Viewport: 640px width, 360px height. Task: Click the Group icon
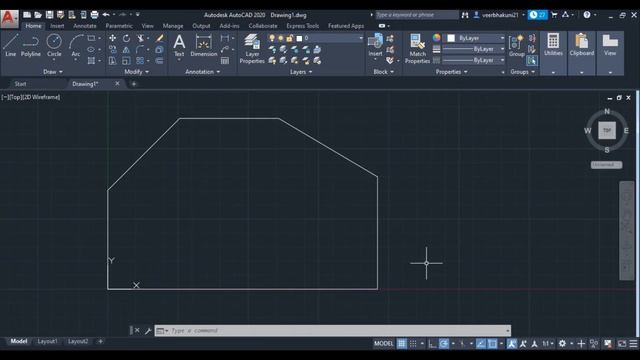click(x=517, y=45)
